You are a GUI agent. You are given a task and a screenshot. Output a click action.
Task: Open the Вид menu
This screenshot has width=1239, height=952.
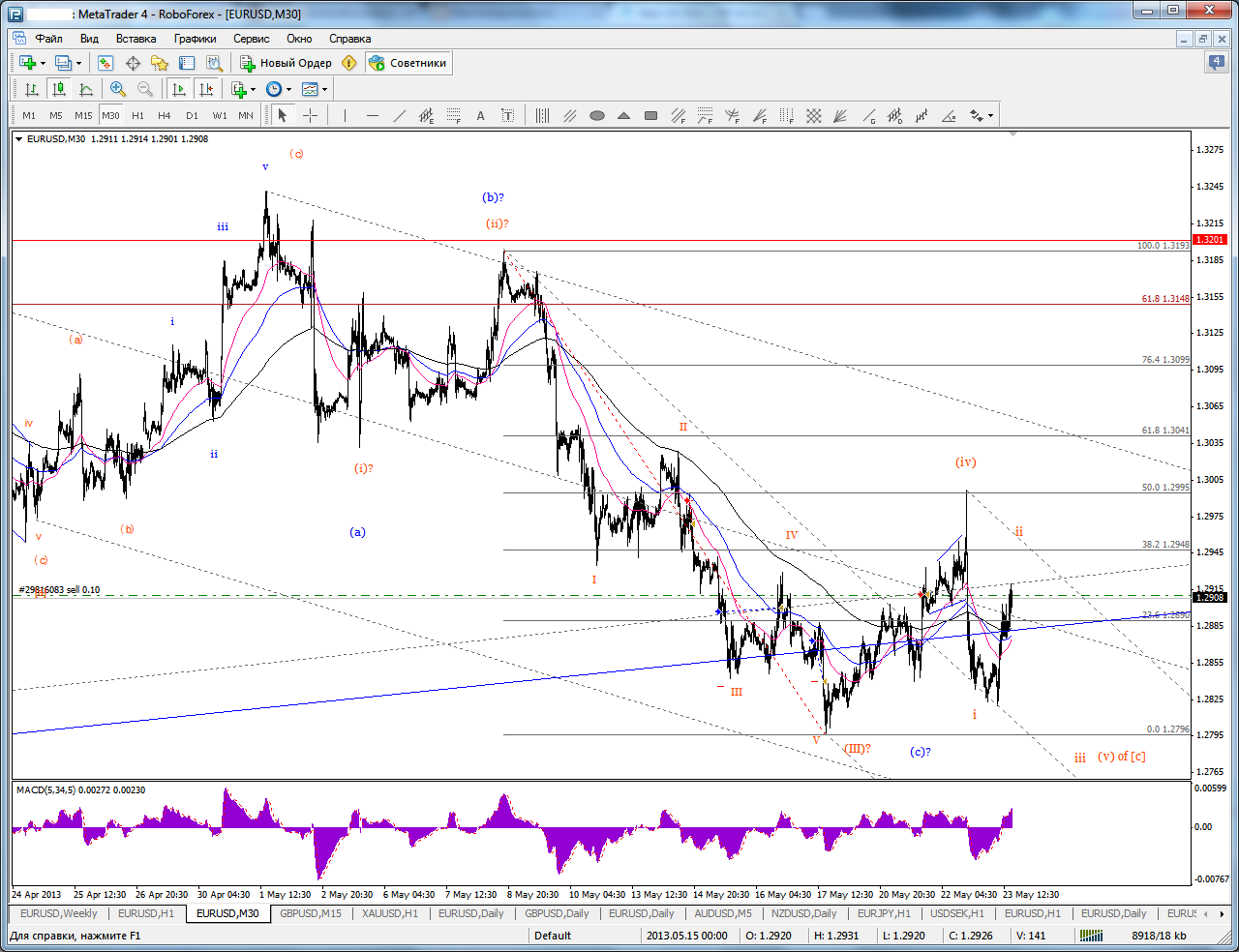tap(89, 39)
